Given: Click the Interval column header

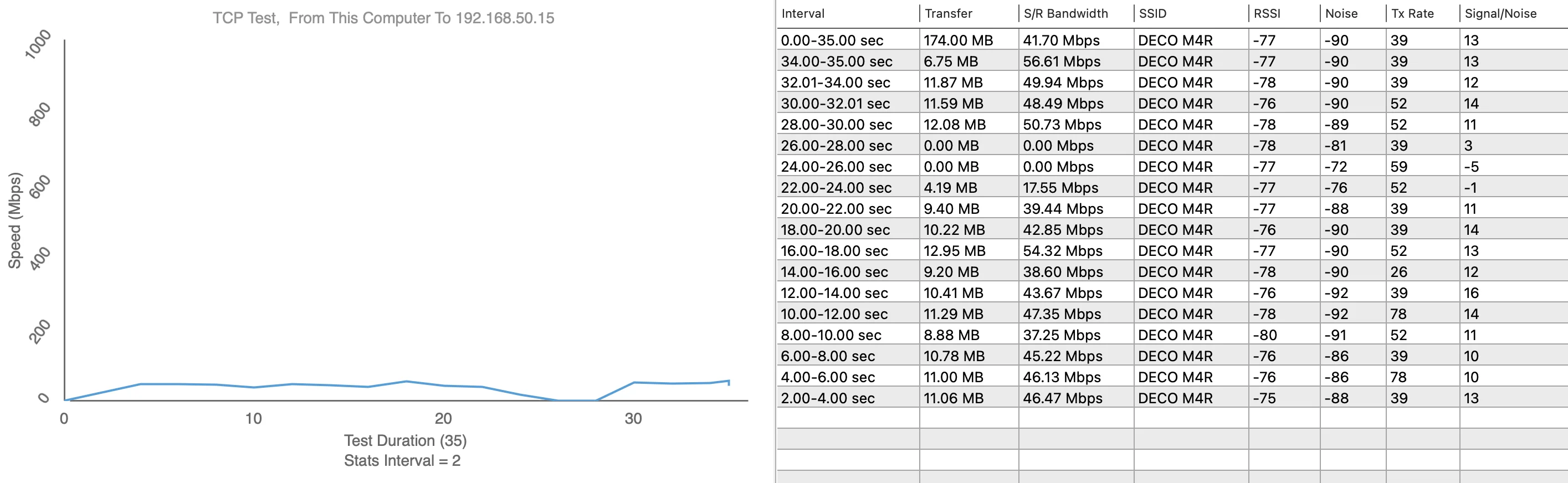Looking at the screenshot, I should coord(803,13).
